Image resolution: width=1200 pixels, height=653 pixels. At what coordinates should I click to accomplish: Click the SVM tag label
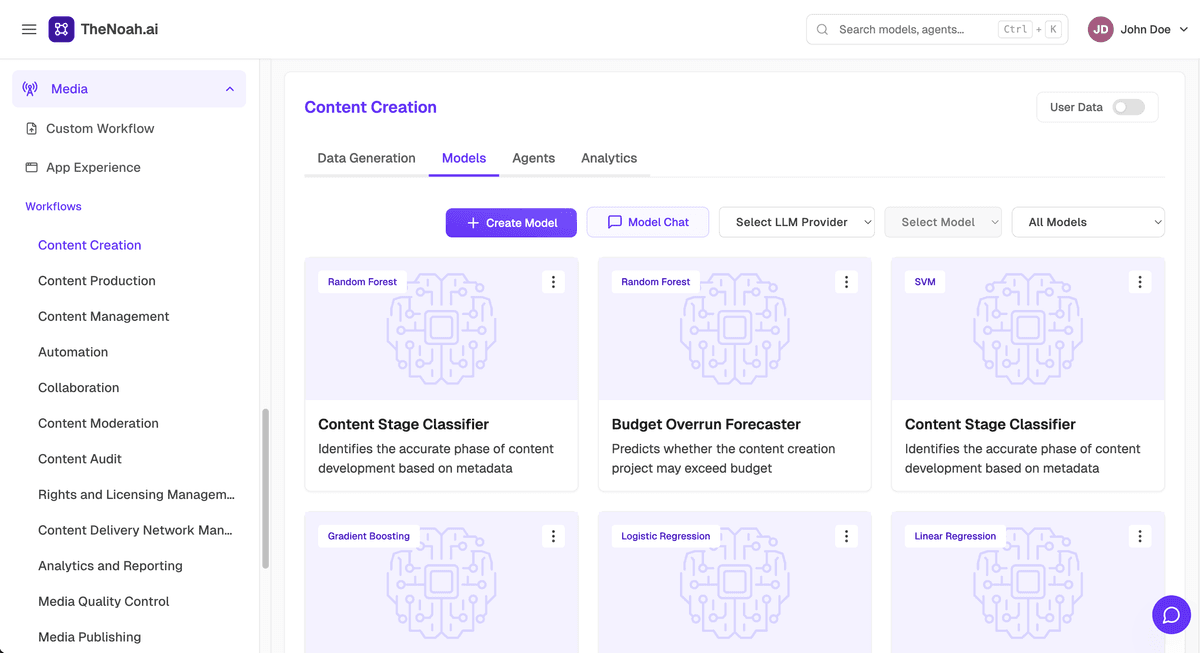pyautogui.click(x=925, y=282)
